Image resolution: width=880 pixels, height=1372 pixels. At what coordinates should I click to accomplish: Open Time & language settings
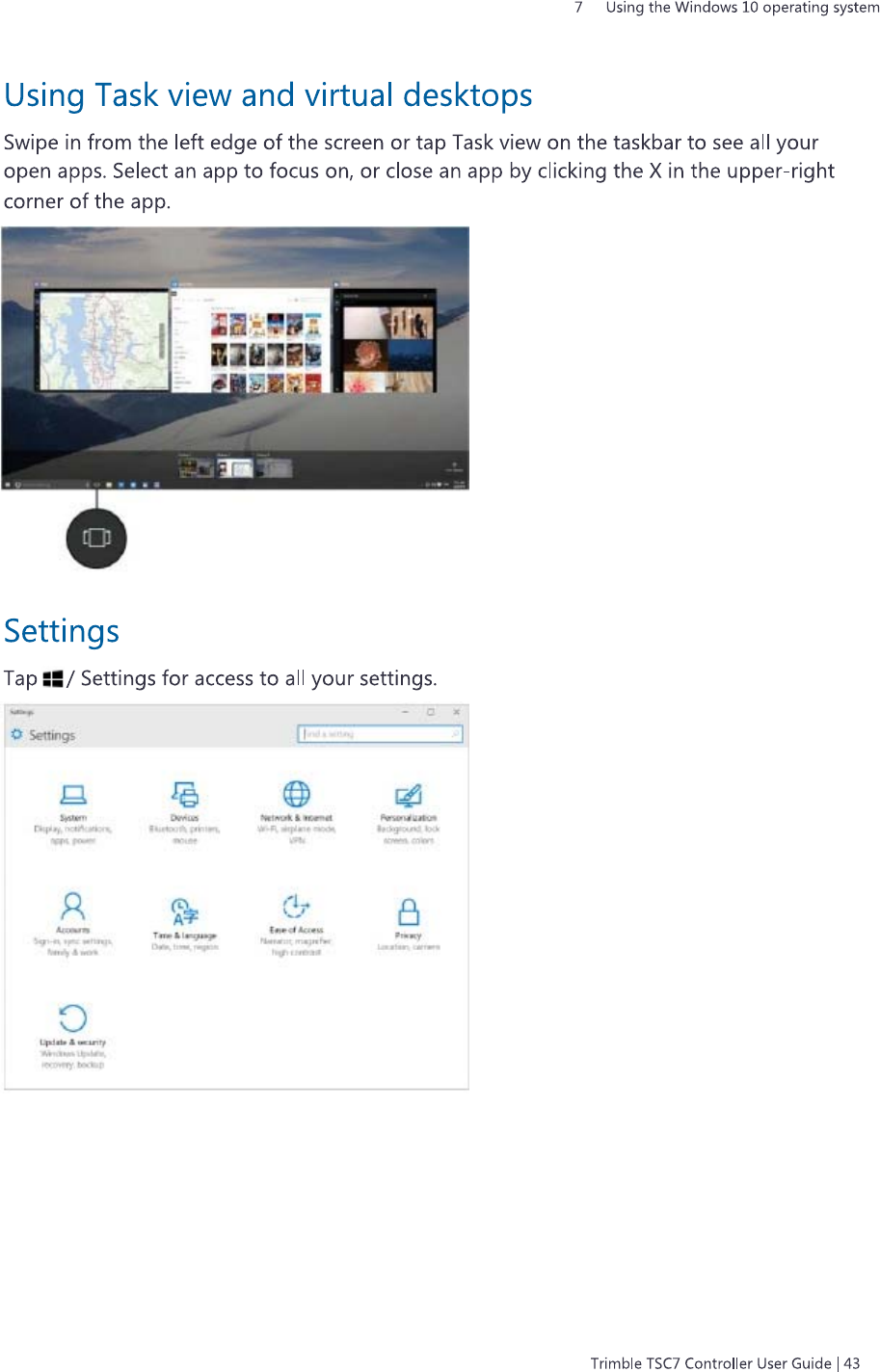click(x=184, y=924)
